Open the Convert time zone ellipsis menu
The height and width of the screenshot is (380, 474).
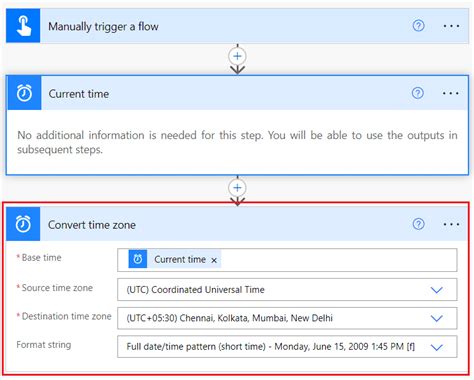point(451,224)
